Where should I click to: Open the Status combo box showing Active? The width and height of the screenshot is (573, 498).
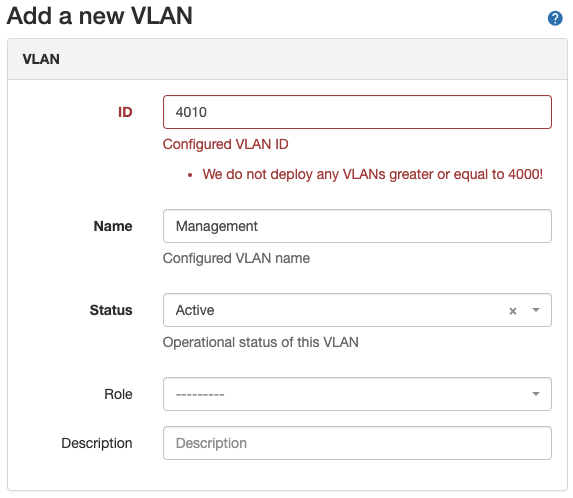[357, 310]
